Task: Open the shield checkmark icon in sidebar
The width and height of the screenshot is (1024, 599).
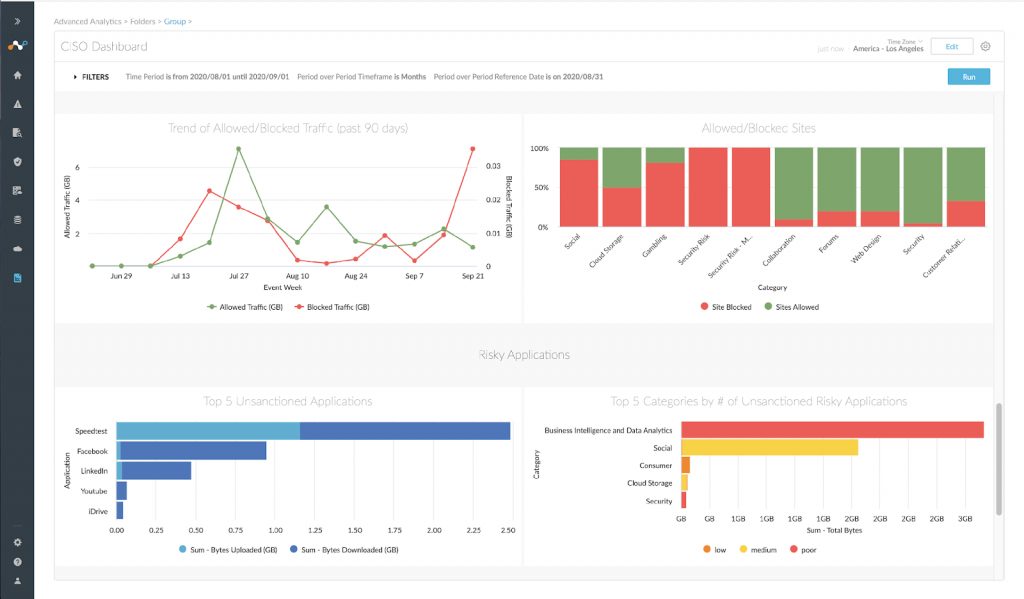Action: tap(18, 161)
